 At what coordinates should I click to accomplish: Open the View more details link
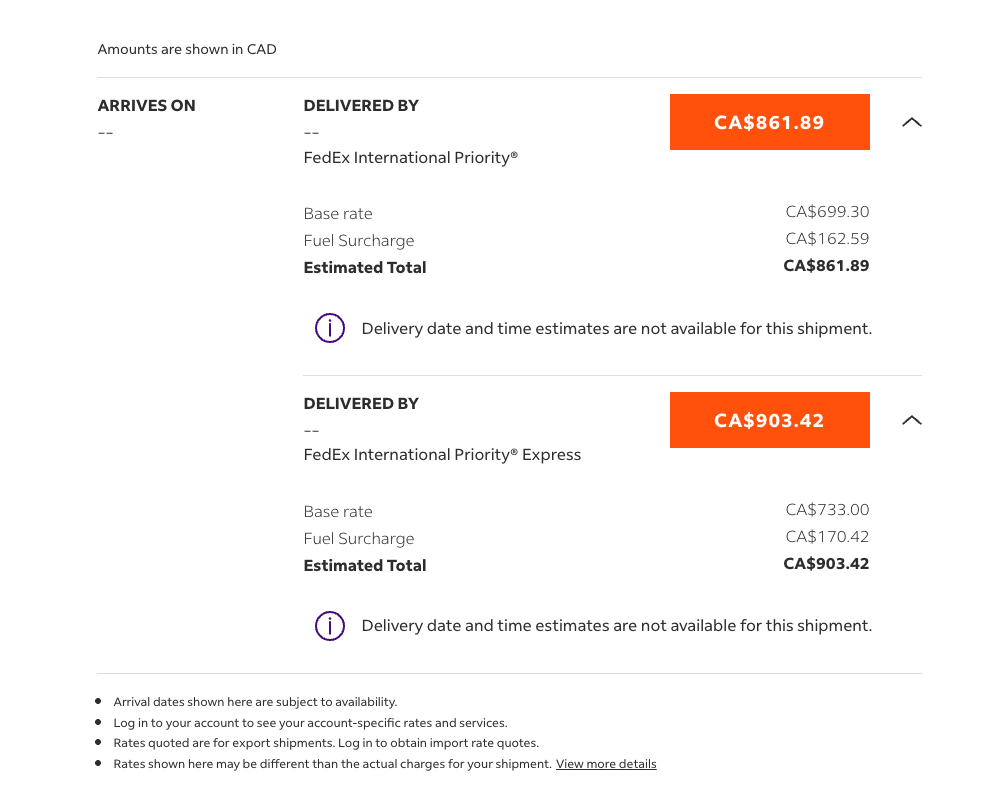(606, 764)
